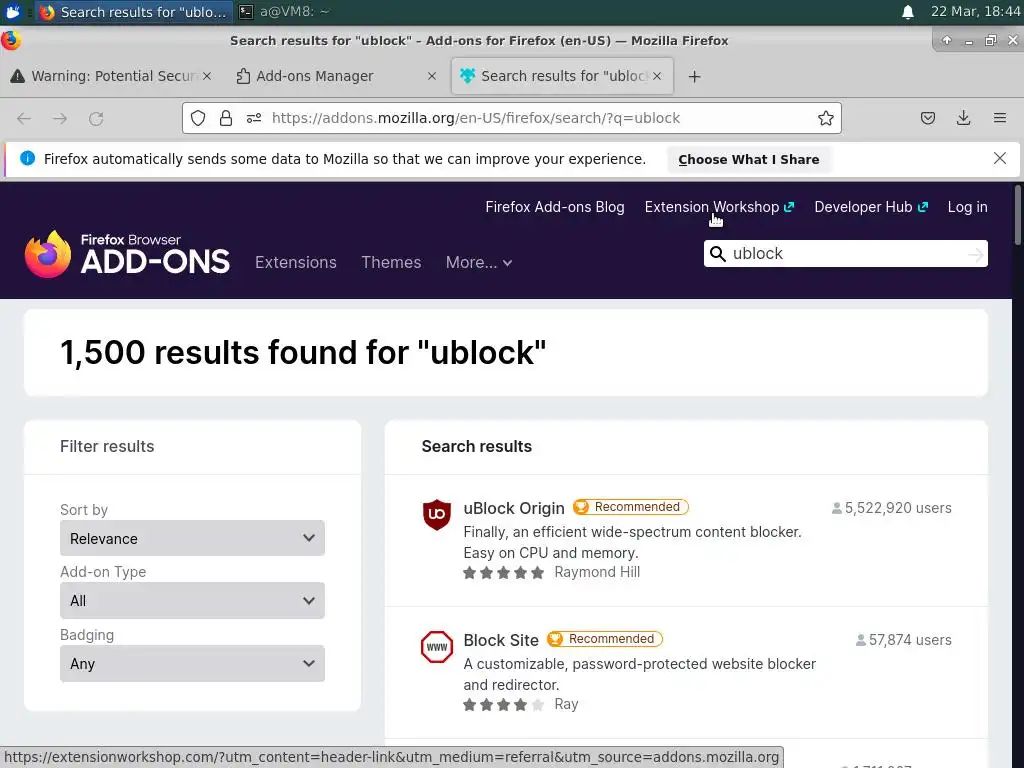Open the Firefox downloads panel
Viewport: 1024px width, 768px height.
pyautogui.click(x=964, y=118)
